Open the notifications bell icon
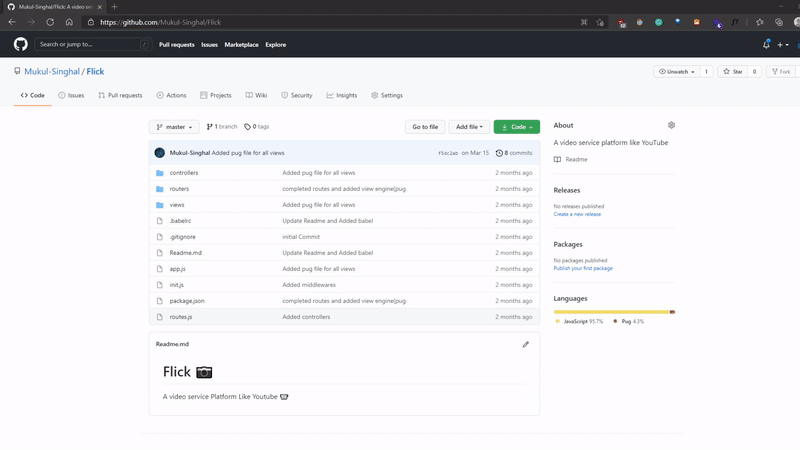800x450 pixels. (766, 44)
